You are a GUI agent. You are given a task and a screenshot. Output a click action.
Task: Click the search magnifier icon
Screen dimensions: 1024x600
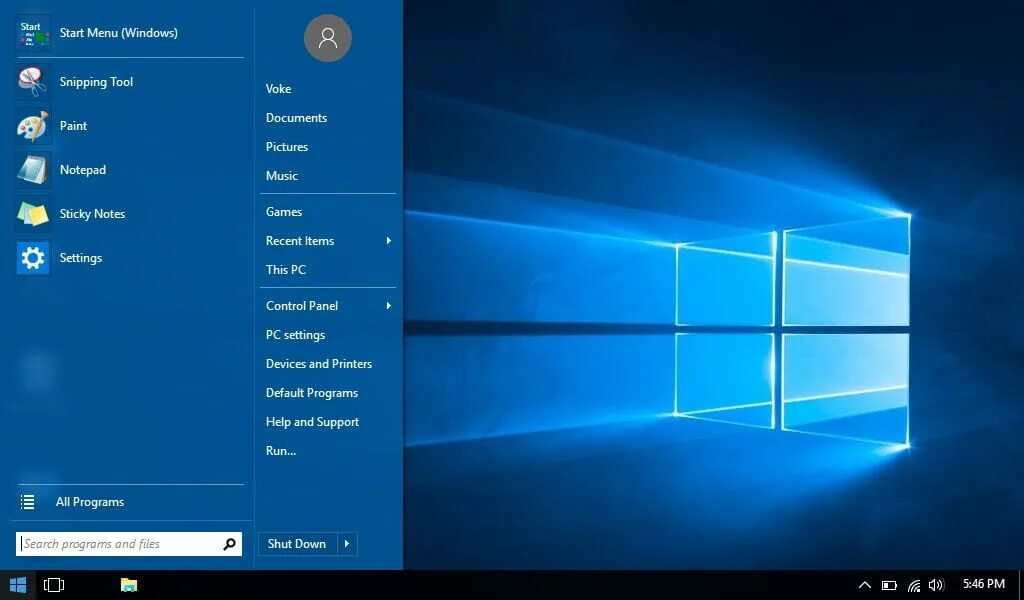click(x=229, y=544)
